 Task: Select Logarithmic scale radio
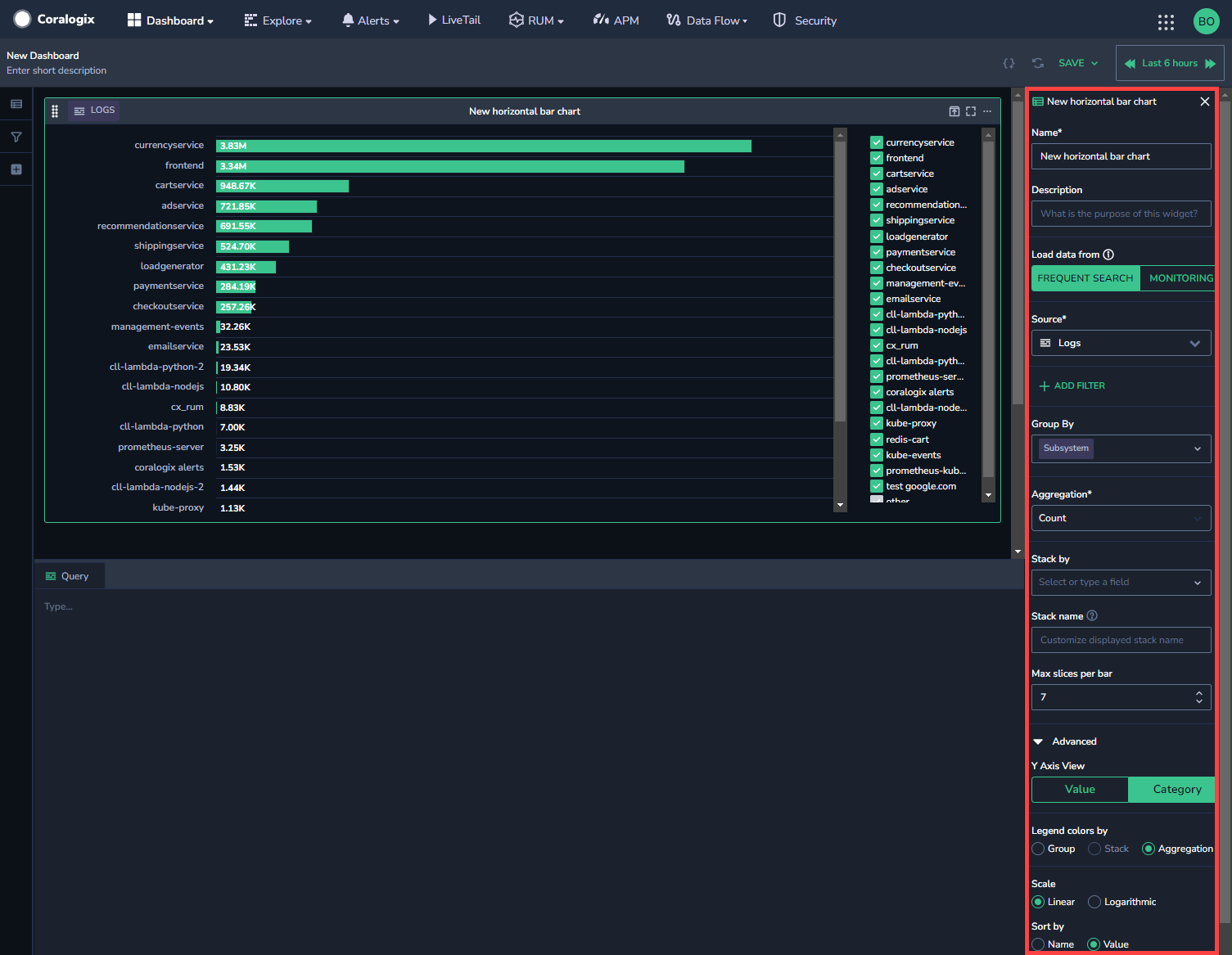(1094, 902)
